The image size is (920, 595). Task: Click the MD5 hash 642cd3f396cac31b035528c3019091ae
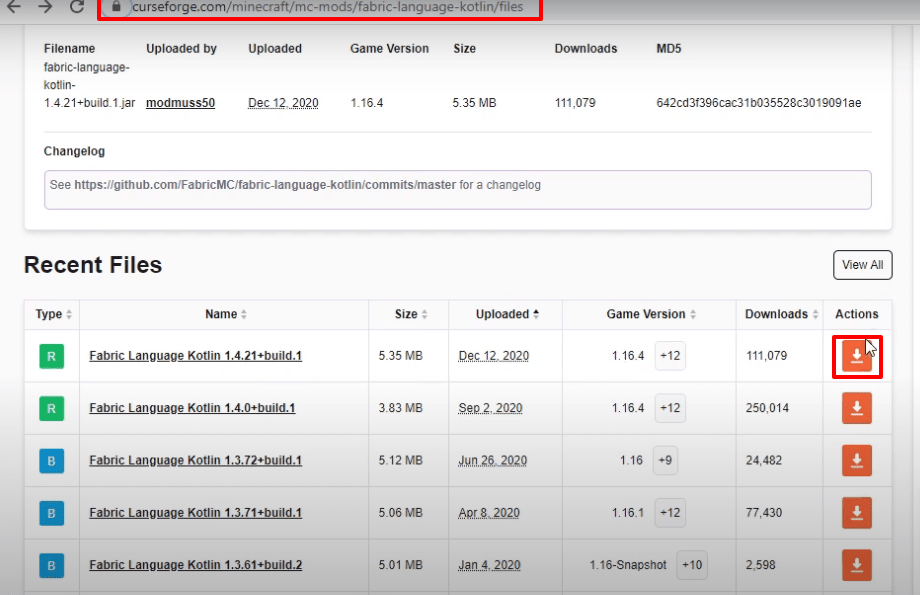tap(759, 103)
